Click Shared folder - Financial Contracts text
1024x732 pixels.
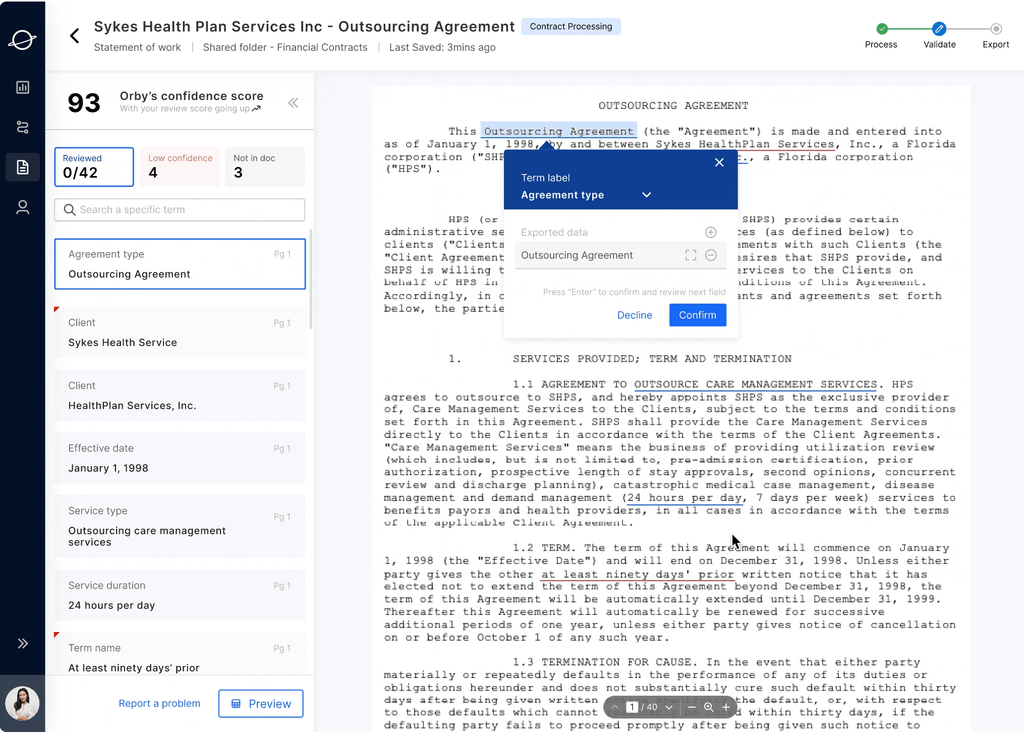tap(285, 48)
